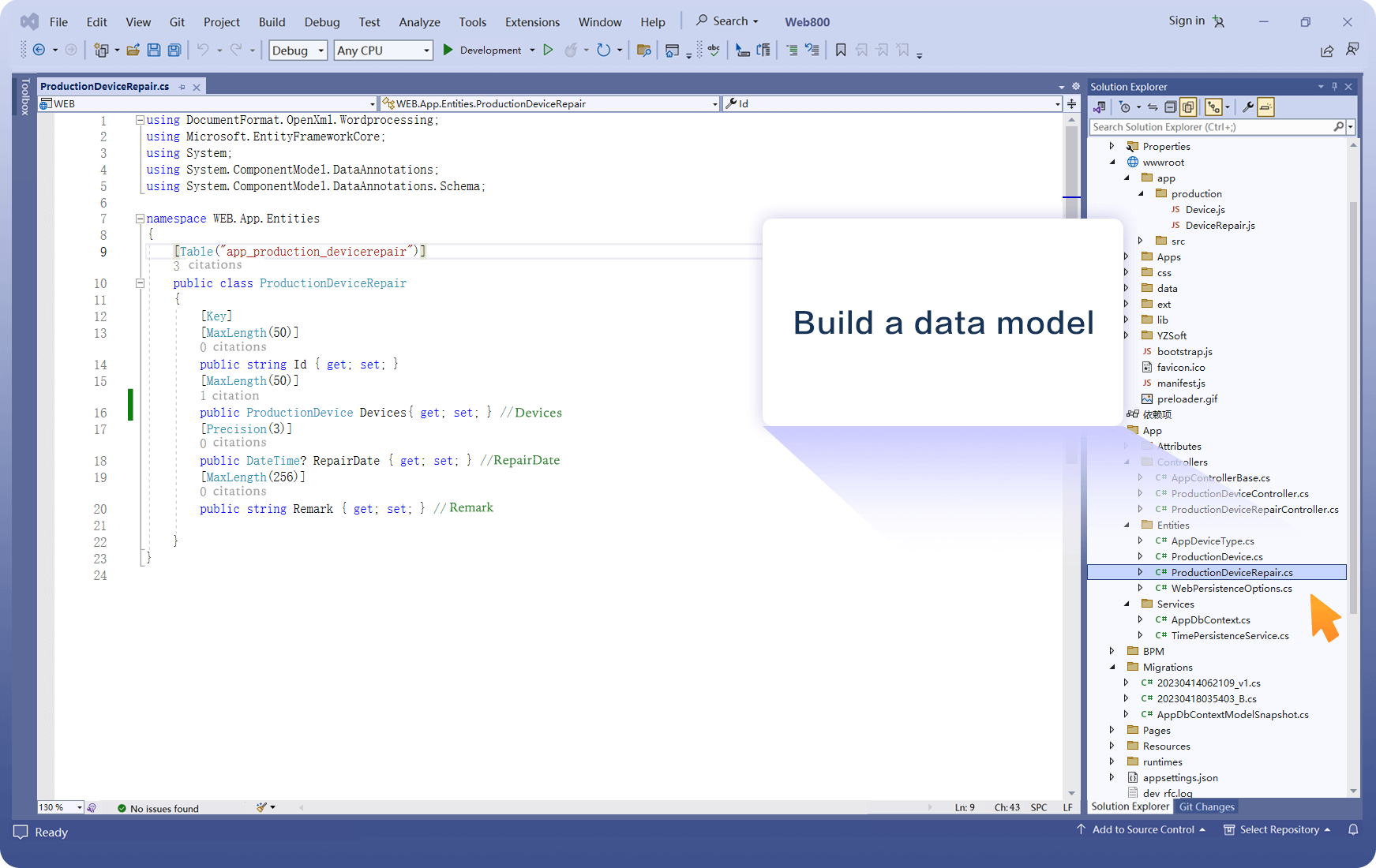
Task: Click the Navigate Backward arrow in toolbar
Action: tap(39, 50)
